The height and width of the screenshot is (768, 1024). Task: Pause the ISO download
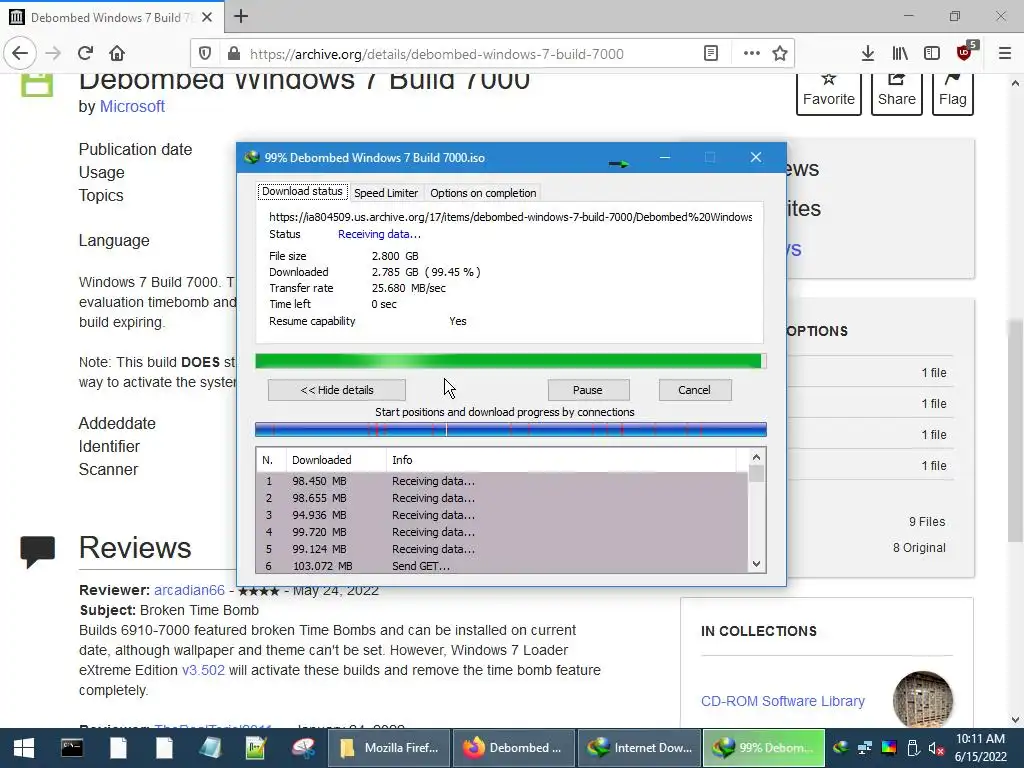(588, 390)
